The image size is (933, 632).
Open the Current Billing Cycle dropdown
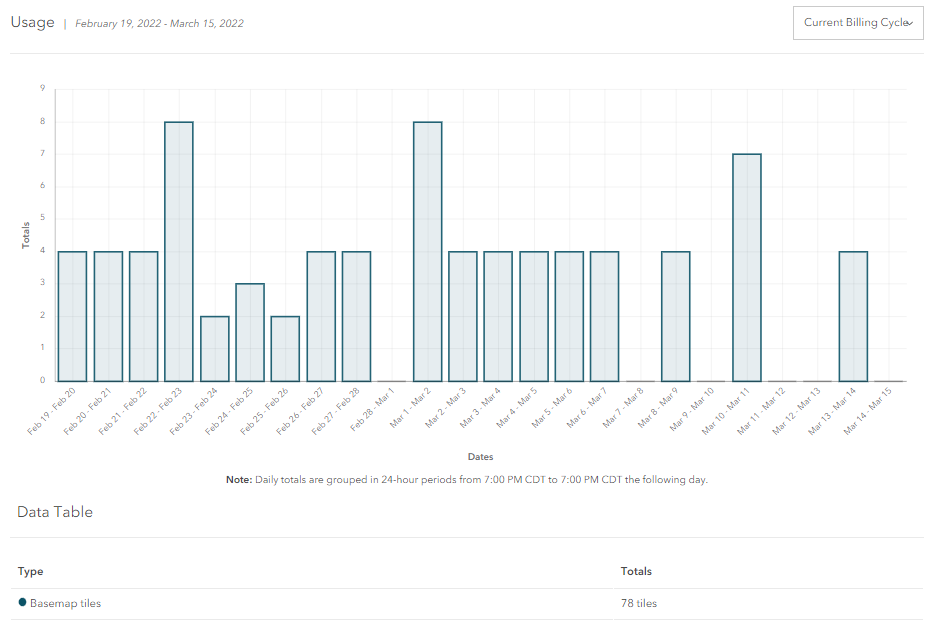point(858,23)
